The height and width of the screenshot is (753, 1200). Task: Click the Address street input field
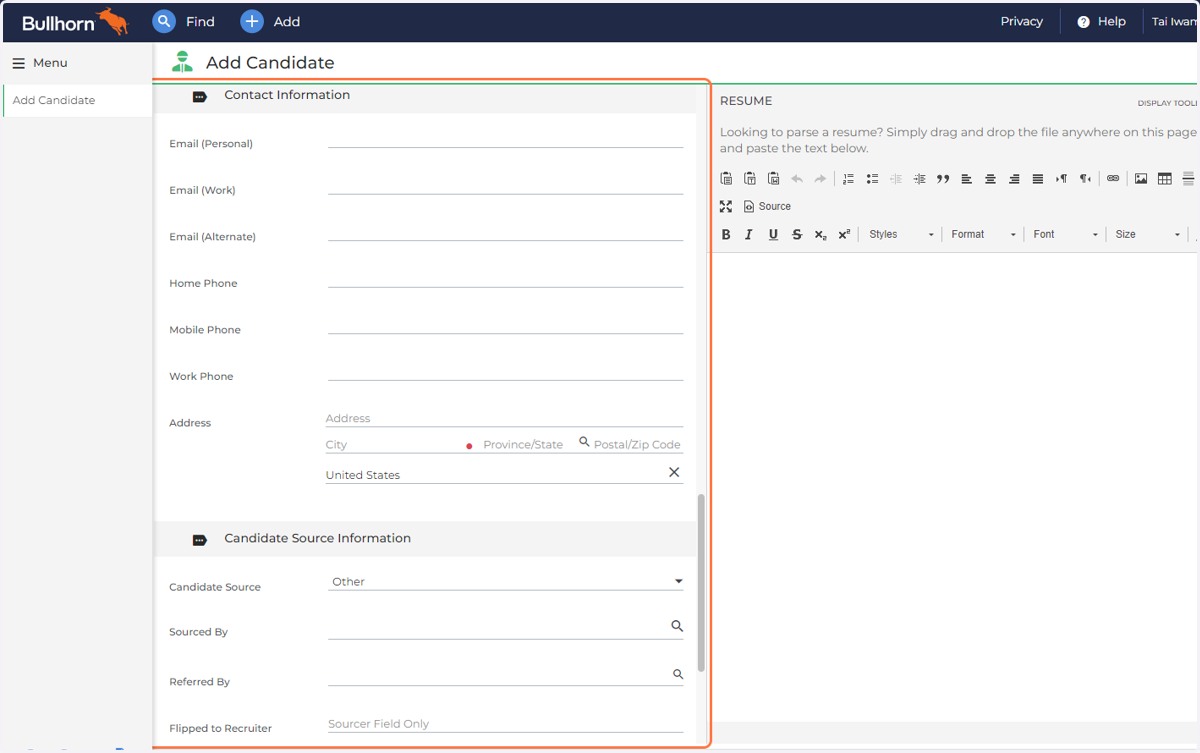504,418
